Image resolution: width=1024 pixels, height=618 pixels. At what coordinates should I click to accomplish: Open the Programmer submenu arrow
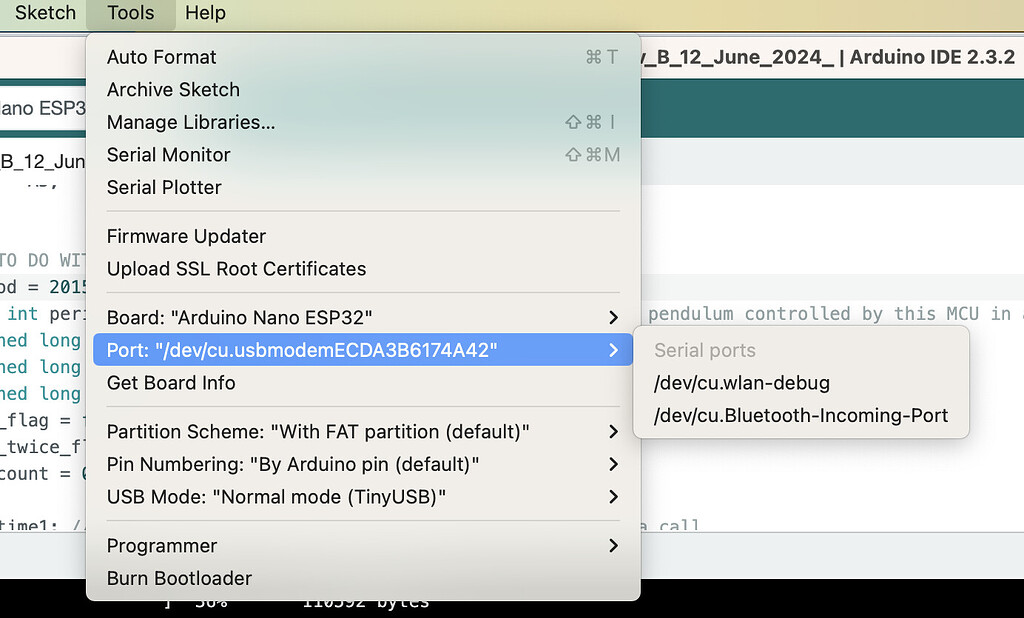coord(613,545)
